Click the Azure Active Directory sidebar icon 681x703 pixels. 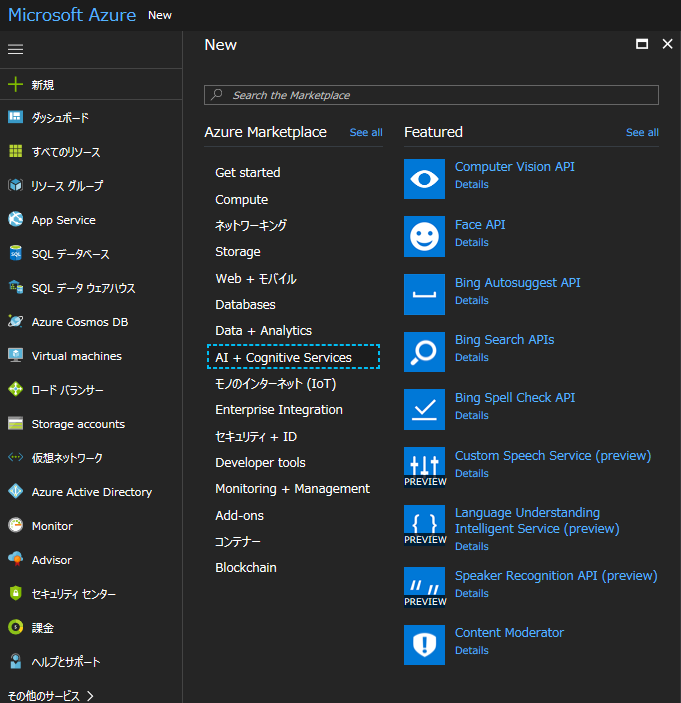15,492
